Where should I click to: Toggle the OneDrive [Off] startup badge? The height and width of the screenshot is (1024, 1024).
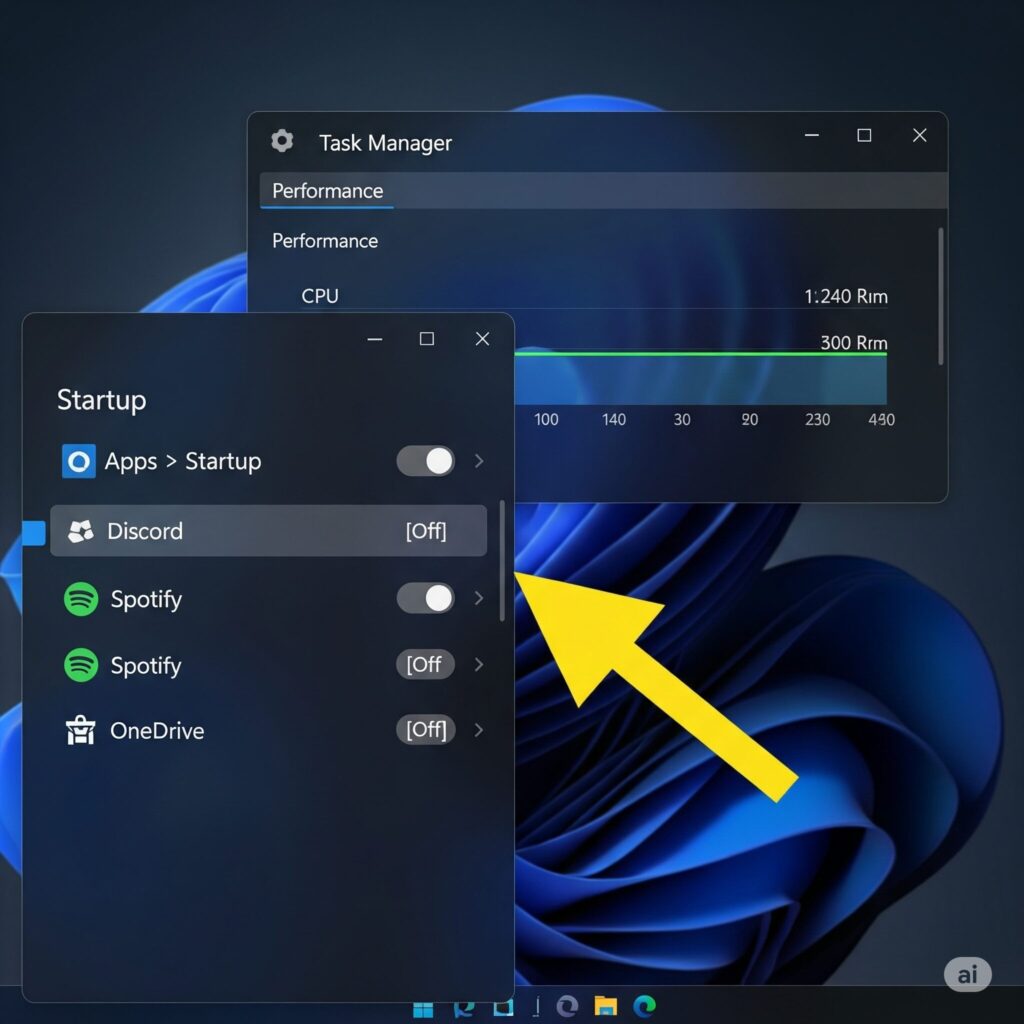(x=426, y=730)
